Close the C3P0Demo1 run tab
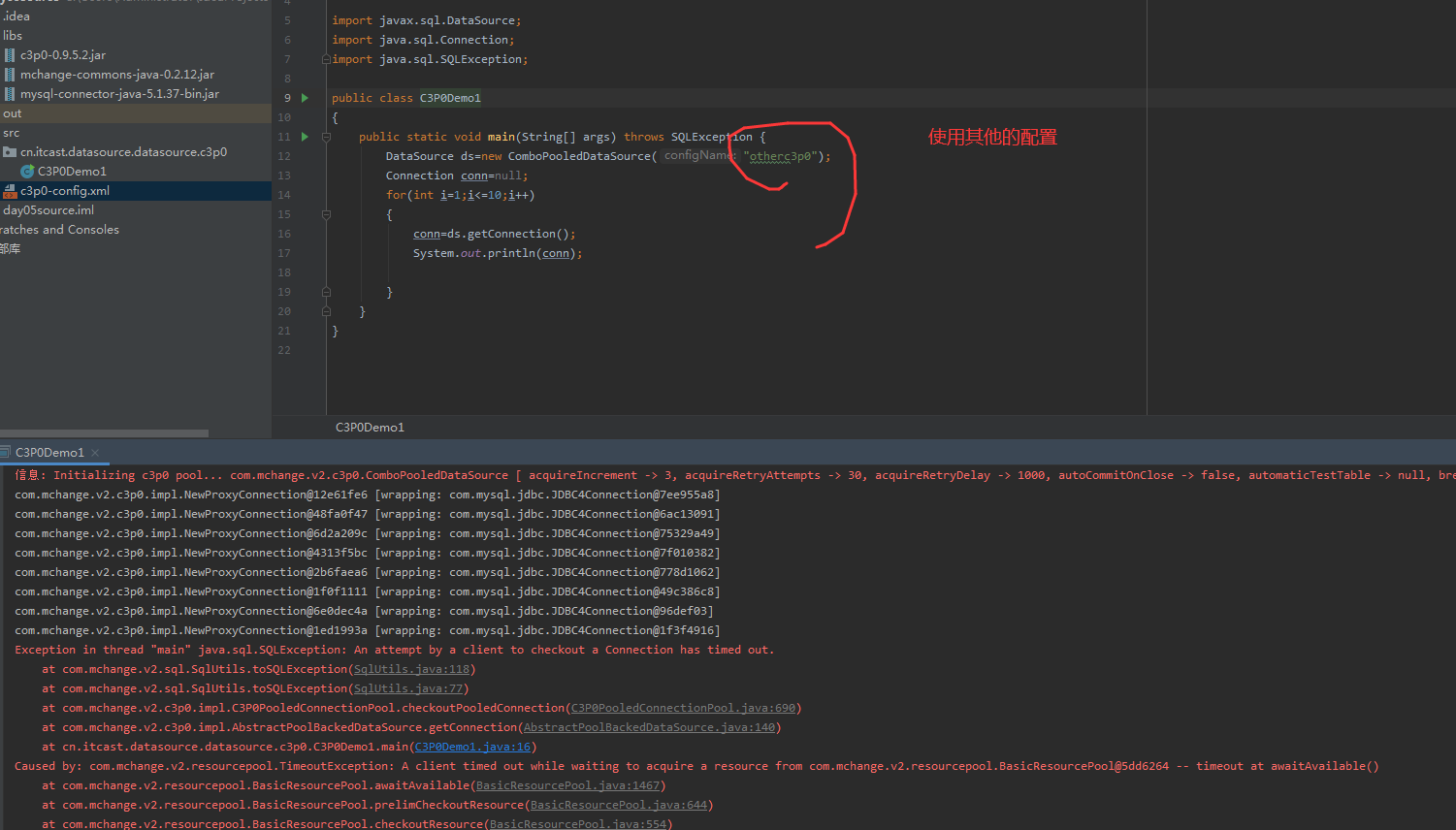 coord(95,453)
